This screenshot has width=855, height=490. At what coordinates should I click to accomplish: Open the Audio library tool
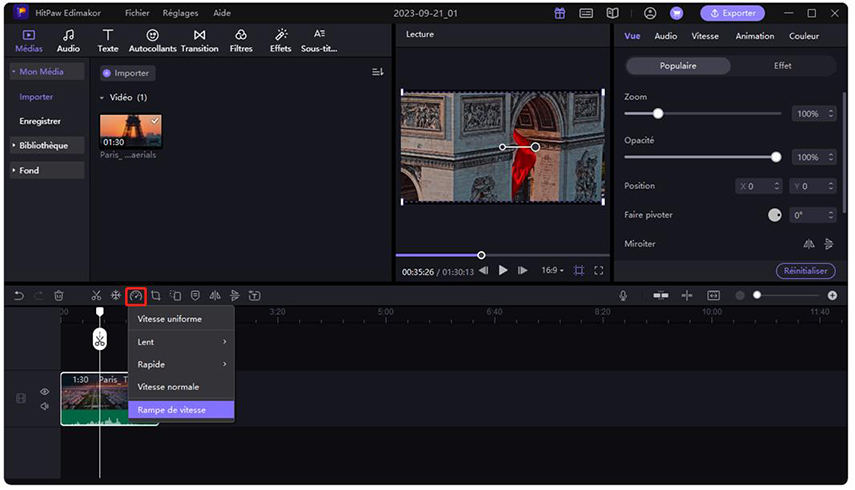pyautogui.click(x=68, y=41)
